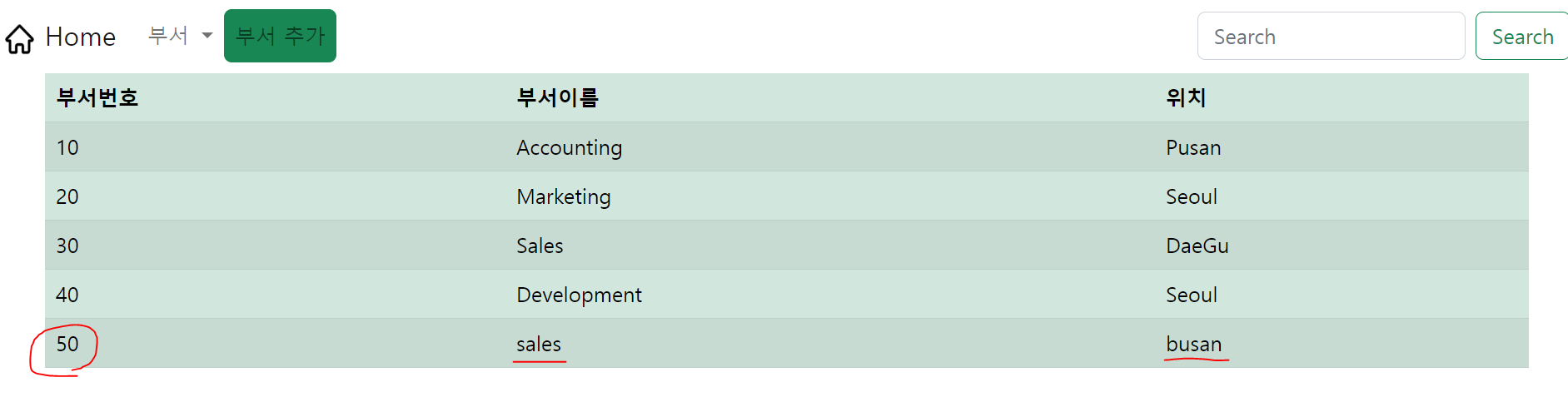Click the circled department number 50
This screenshot has height=397, width=1568.
pyautogui.click(x=67, y=344)
